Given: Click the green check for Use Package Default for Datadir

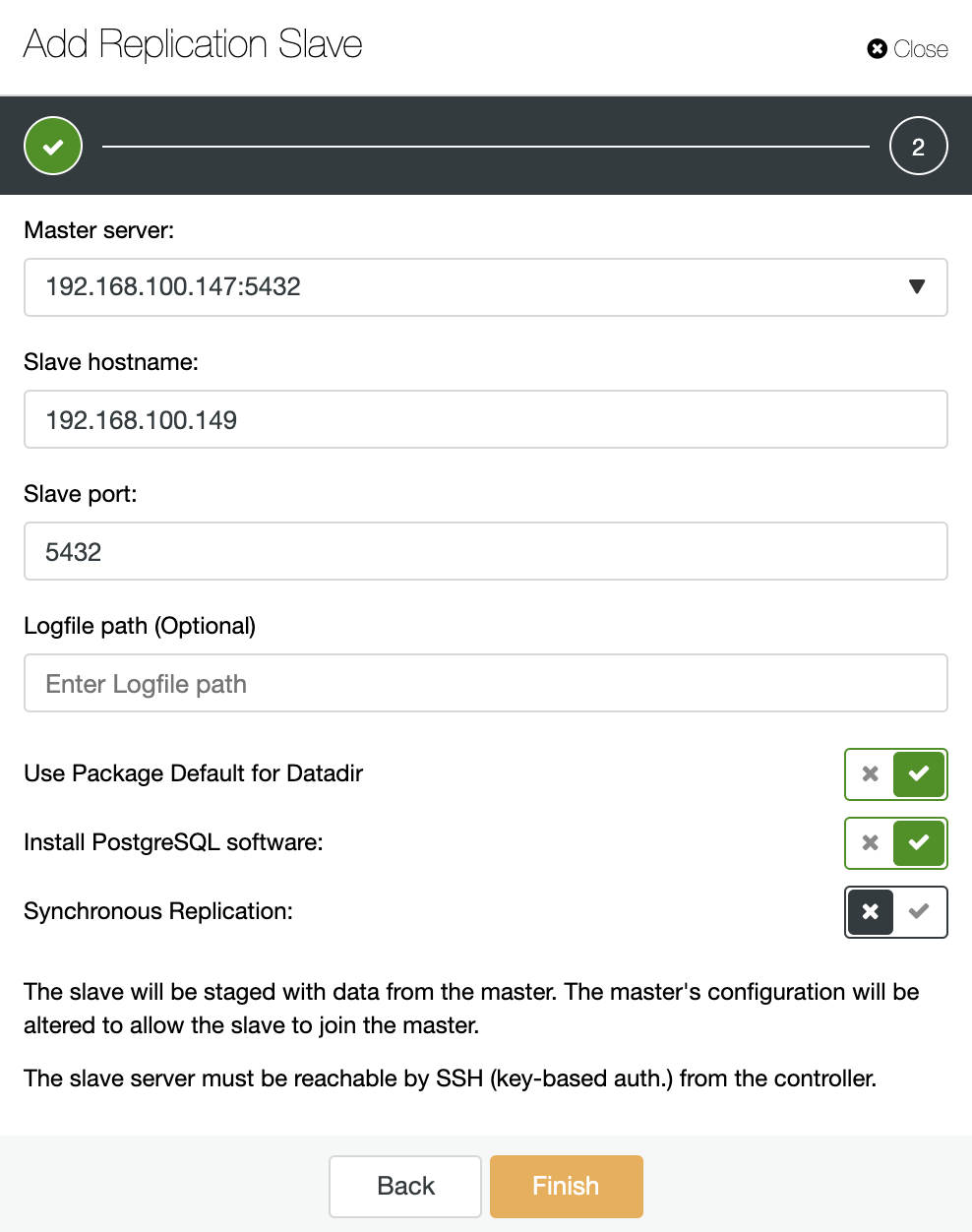Looking at the screenshot, I should [919, 774].
